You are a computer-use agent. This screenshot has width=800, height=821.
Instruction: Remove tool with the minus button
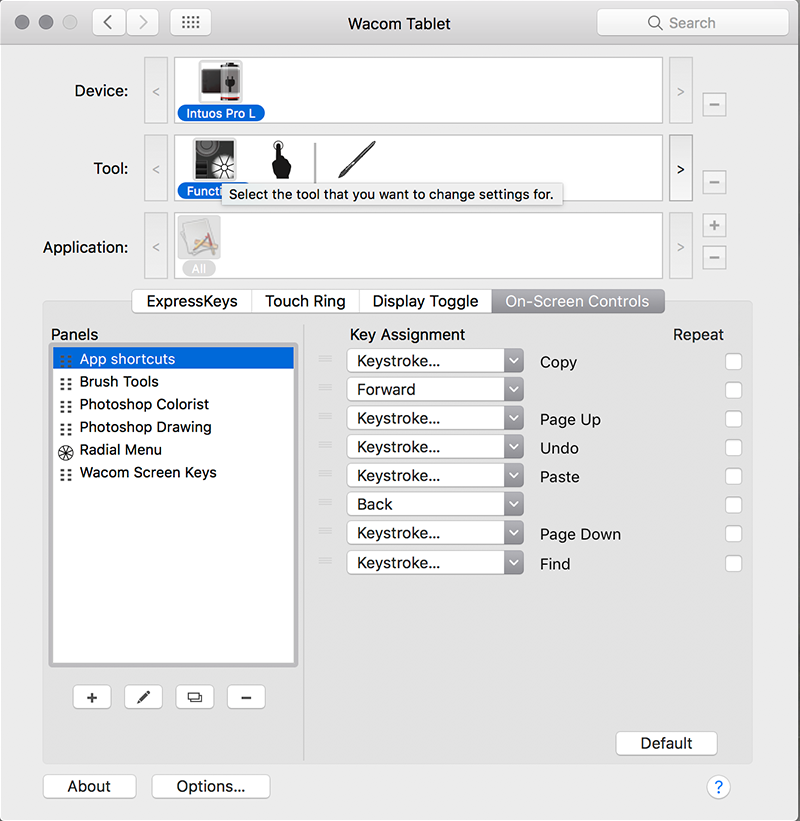point(714,182)
